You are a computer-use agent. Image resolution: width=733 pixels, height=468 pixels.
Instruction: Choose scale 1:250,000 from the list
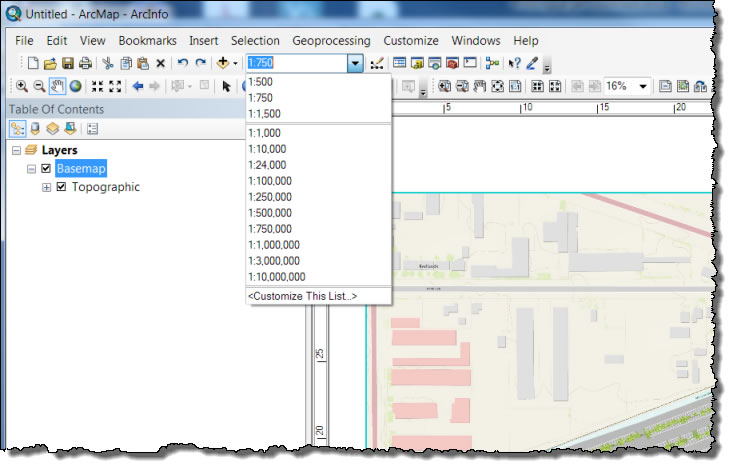pos(318,197)
